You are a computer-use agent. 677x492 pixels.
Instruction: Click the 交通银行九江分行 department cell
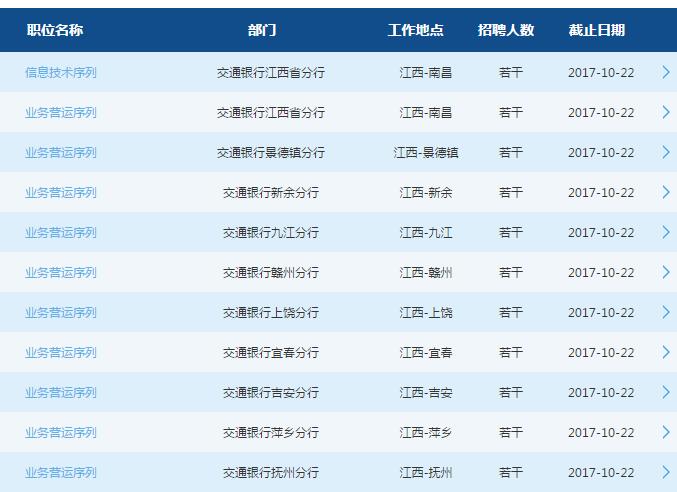click(271, 233)
